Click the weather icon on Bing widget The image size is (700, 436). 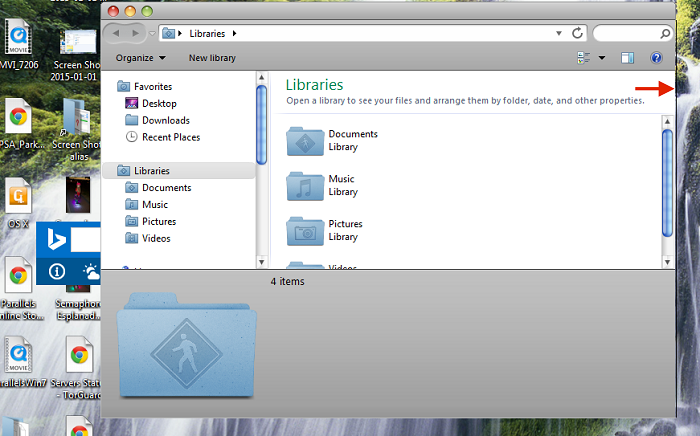(x=91, y=271)
